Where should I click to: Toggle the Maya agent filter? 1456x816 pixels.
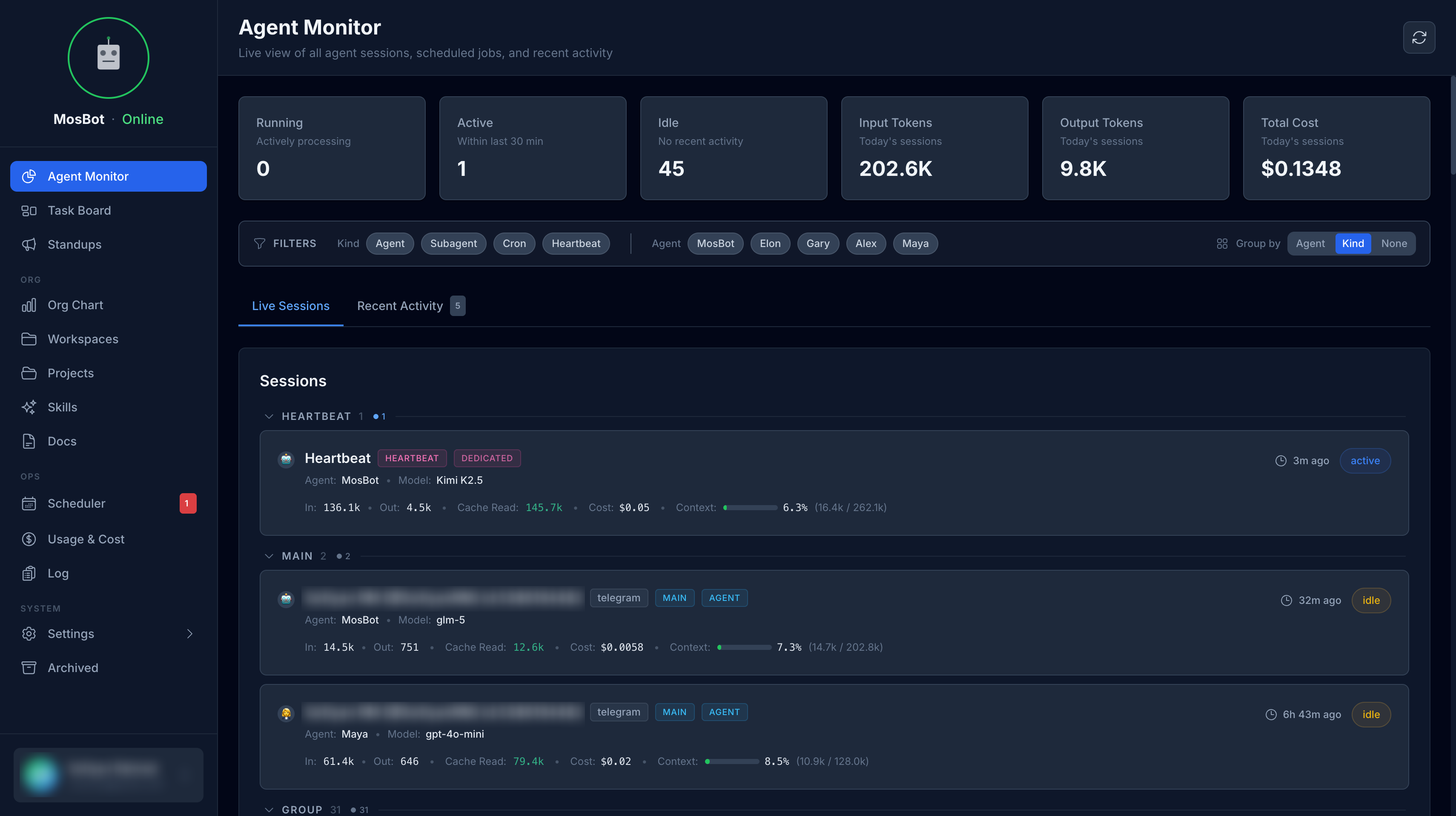(x=915, y=243)
